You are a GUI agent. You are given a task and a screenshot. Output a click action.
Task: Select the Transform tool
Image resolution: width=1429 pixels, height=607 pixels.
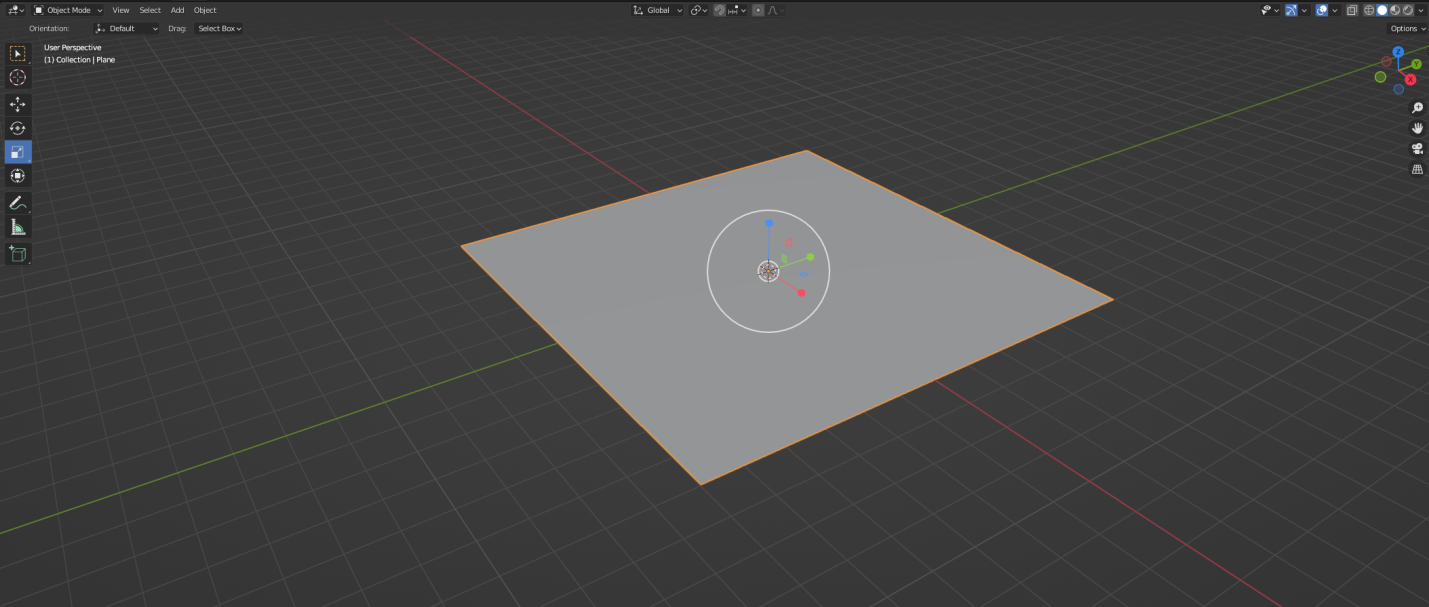click(x=18, y=176)
